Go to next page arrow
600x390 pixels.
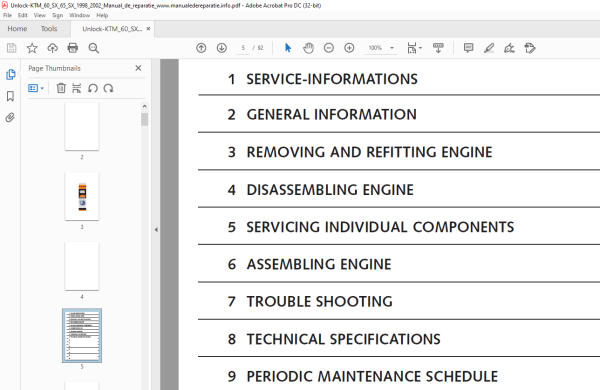(x=222, y=48)
